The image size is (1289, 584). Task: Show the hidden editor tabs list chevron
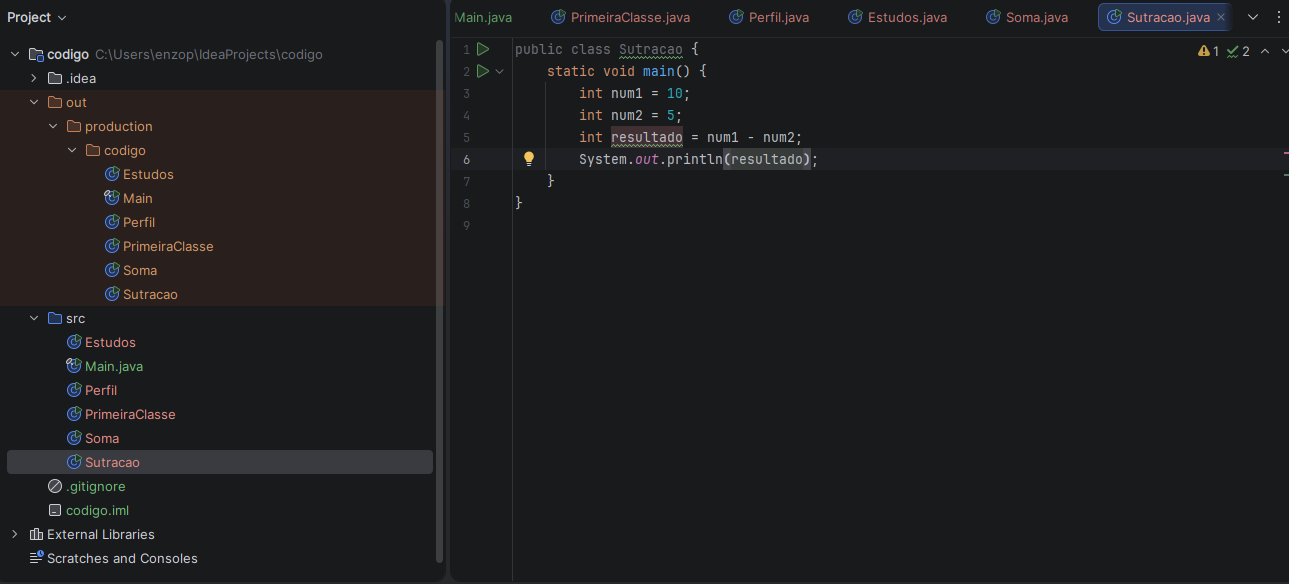click(x=1253, y=17)
